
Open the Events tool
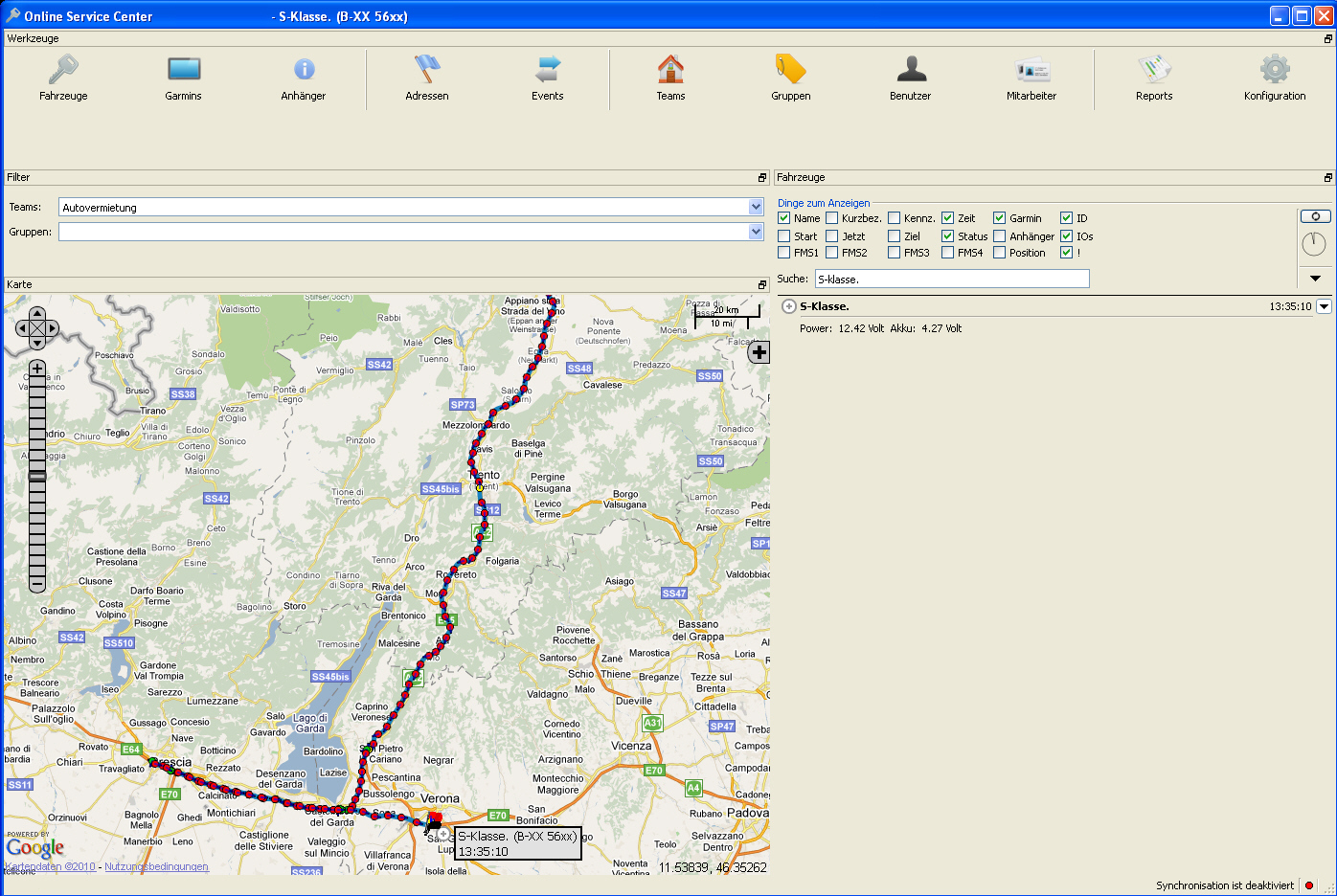[548, 78]
